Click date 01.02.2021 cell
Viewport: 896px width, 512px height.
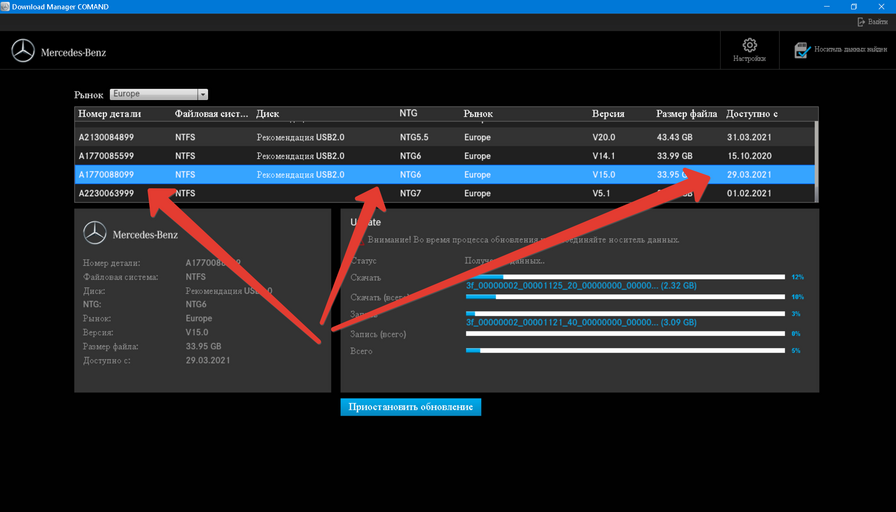pyautogui.click(x=749, y=193)
